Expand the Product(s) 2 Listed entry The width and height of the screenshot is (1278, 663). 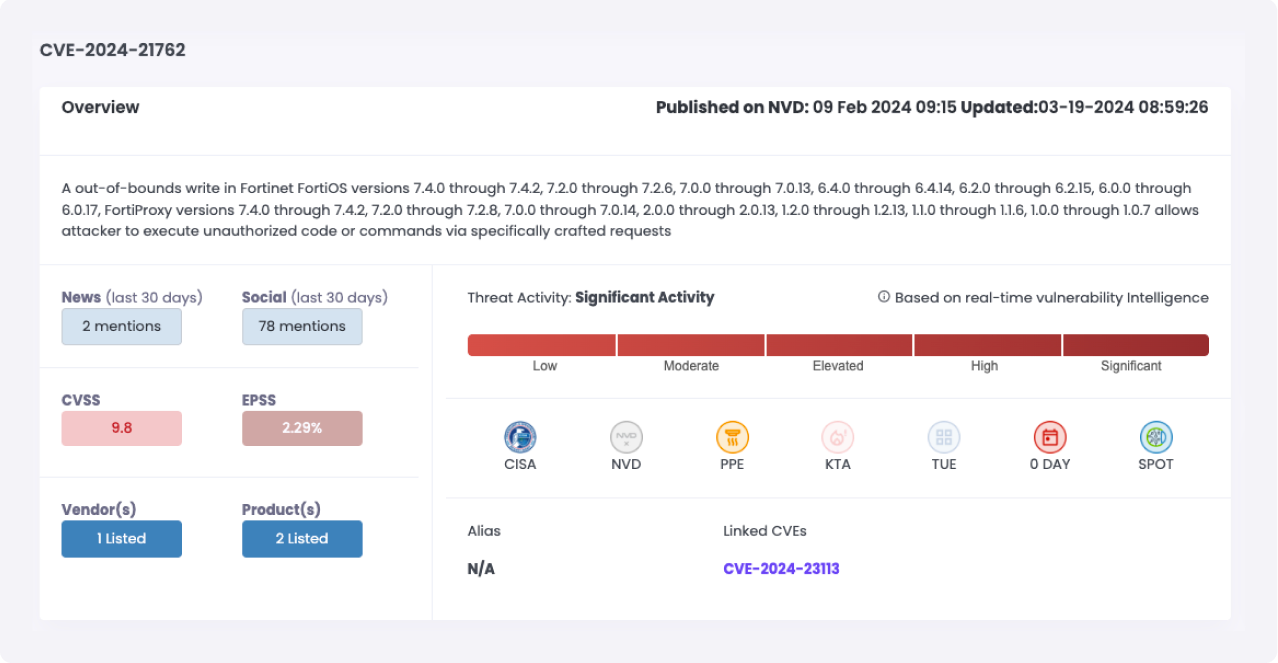pos(302,538)
